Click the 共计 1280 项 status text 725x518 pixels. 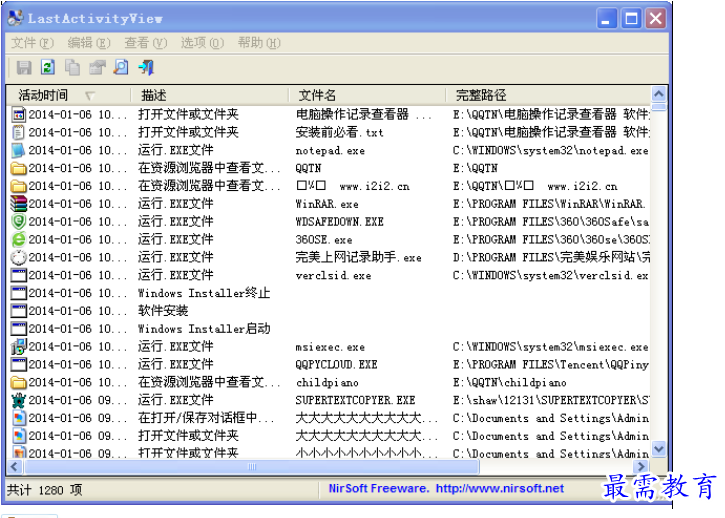tap(44, 490)
